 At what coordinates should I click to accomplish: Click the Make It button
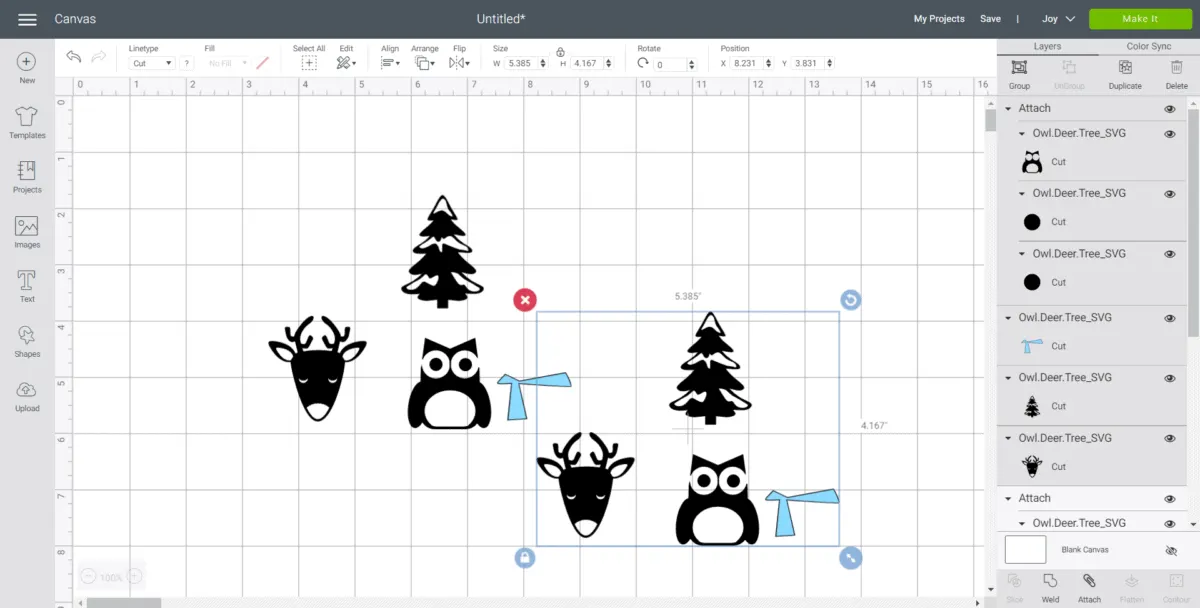[1140, 19]
